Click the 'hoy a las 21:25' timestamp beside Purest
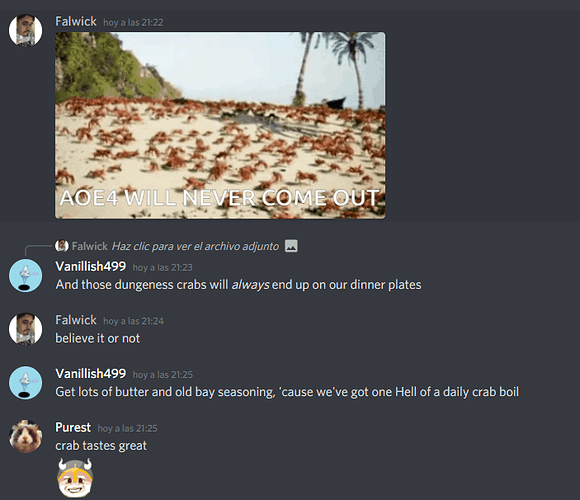Image resolution: width=580 pixels, height=500 pixels. point(128,428)
